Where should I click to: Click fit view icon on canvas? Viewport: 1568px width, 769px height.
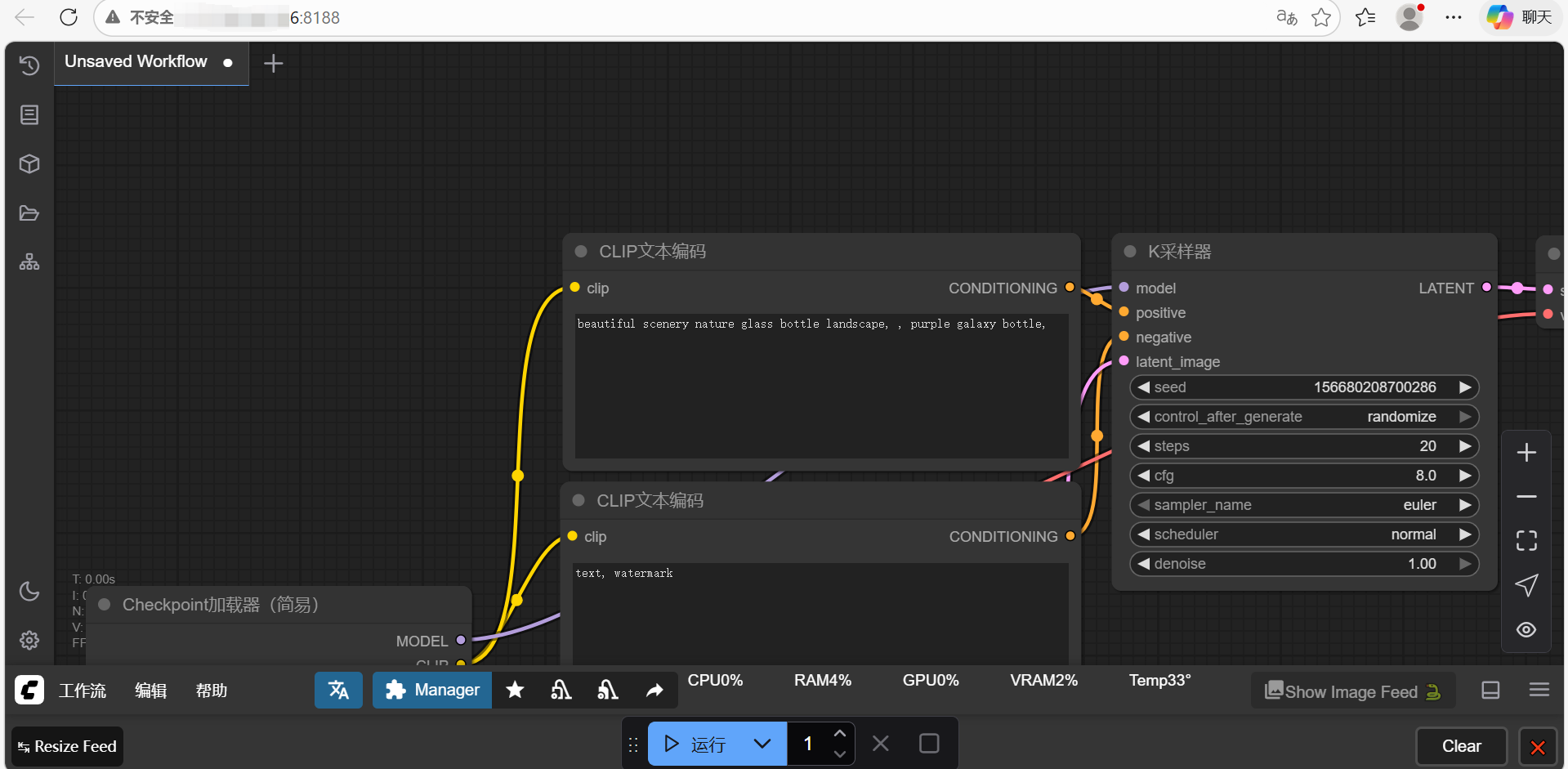(1526, 540)
